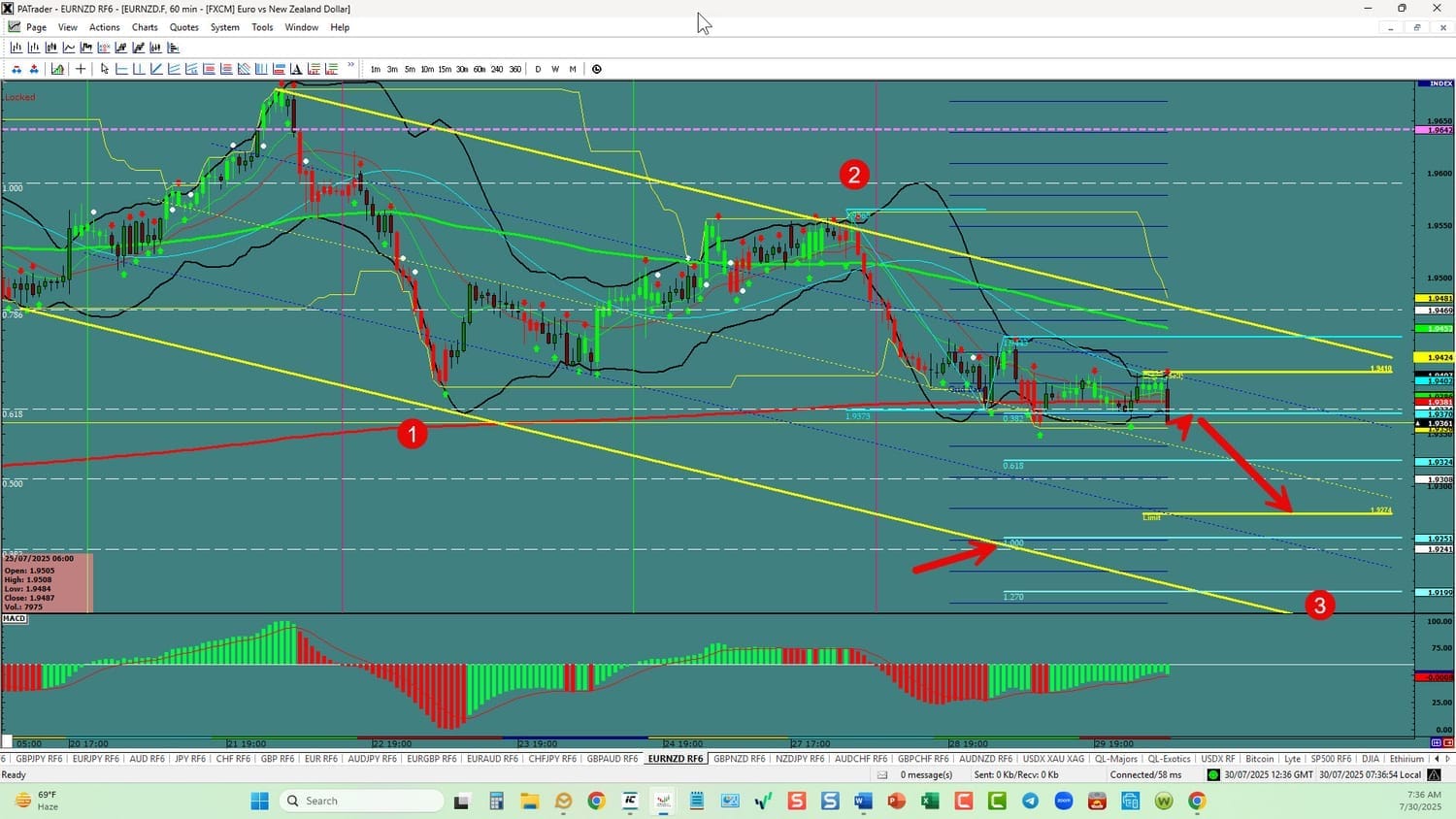Set timeframe to 5m
Image resolution: width=1456 pixels, height=819 pixels.
pos(410,69)
